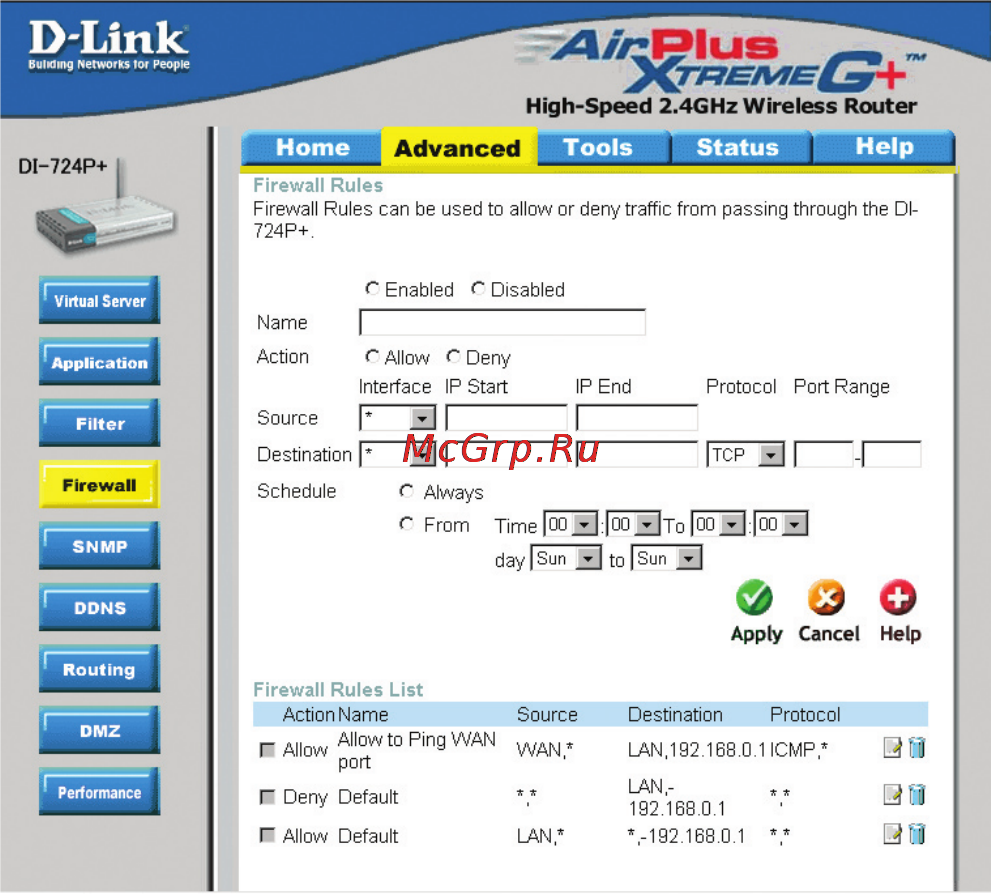Open the Virtual Server page
This screenshot has width=991, height=894.
pyautogui.click(x=99, y=300)
